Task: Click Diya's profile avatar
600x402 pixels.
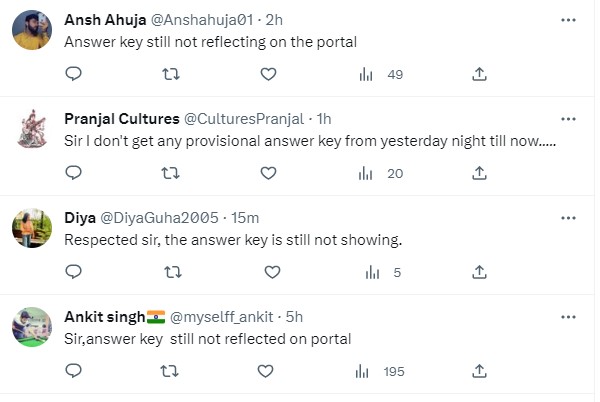Action: 32,229
